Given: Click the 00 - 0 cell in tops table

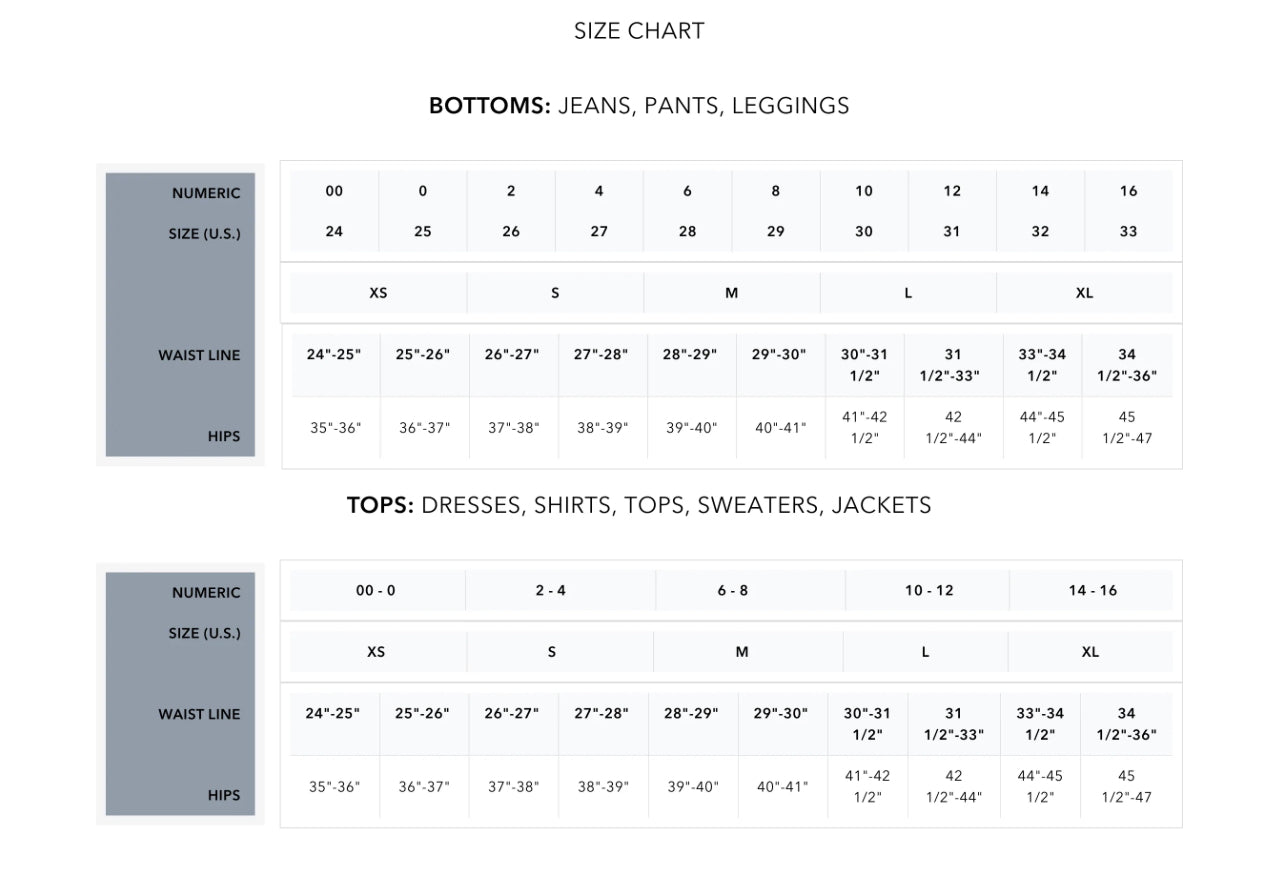Looking at the screenshot, I should click(376, 591).
